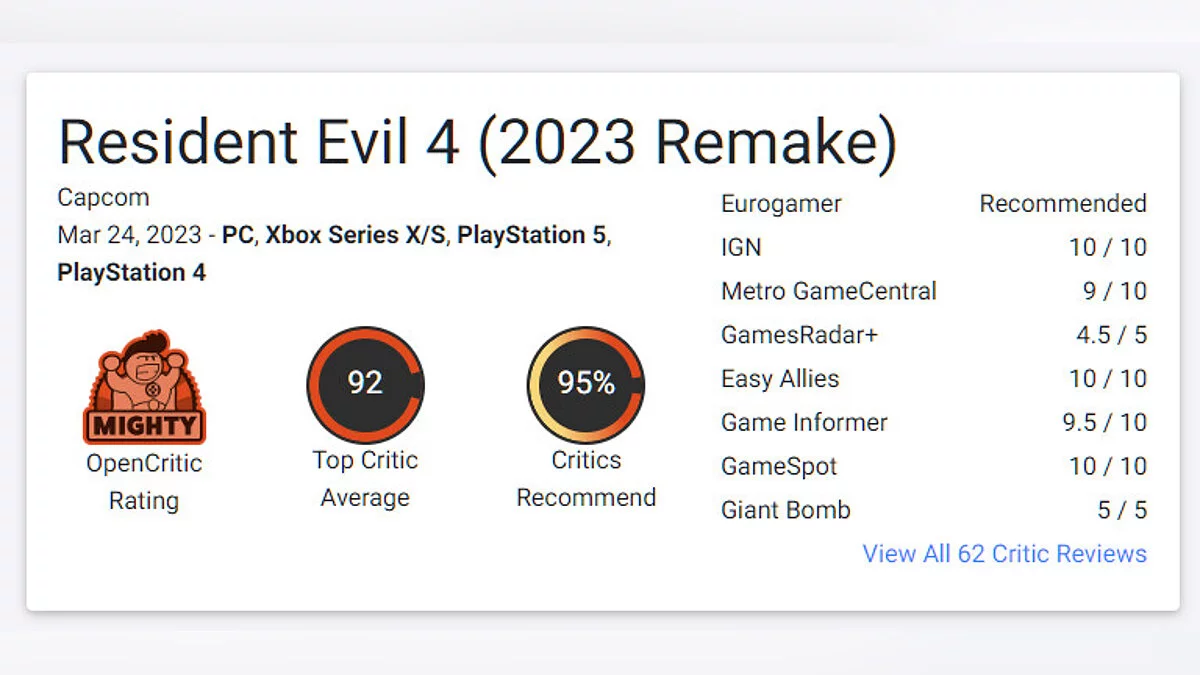Image resolution: width=1200 pixels, height=675 pixels.
Task: Click the Eurogamer Recommended verdict text
Action: pos(1062,204)
